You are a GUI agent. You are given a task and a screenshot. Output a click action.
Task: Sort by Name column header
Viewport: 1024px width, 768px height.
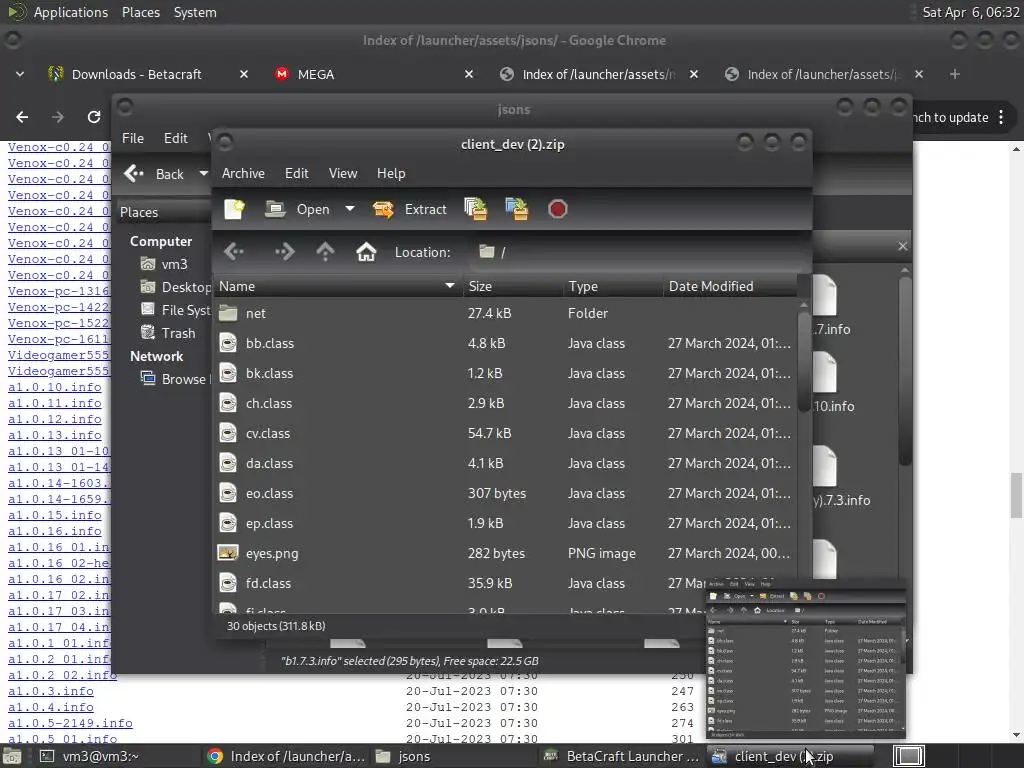(338, 286)
